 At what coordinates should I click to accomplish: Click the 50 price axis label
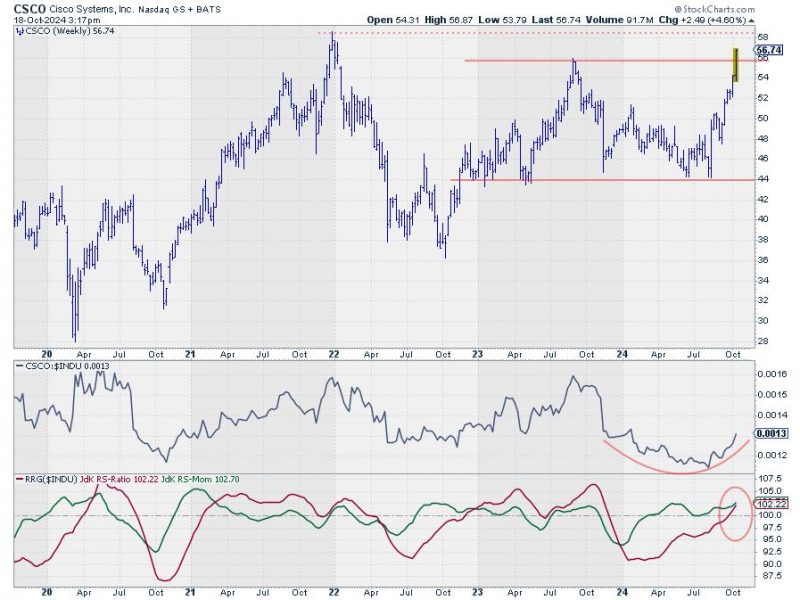tap(763, 118)
